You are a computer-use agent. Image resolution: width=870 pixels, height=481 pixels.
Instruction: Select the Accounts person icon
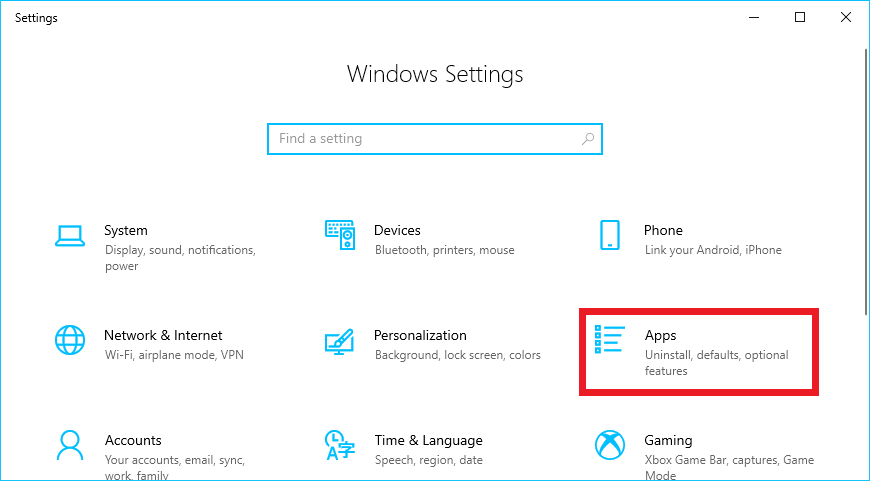(70, 445)
